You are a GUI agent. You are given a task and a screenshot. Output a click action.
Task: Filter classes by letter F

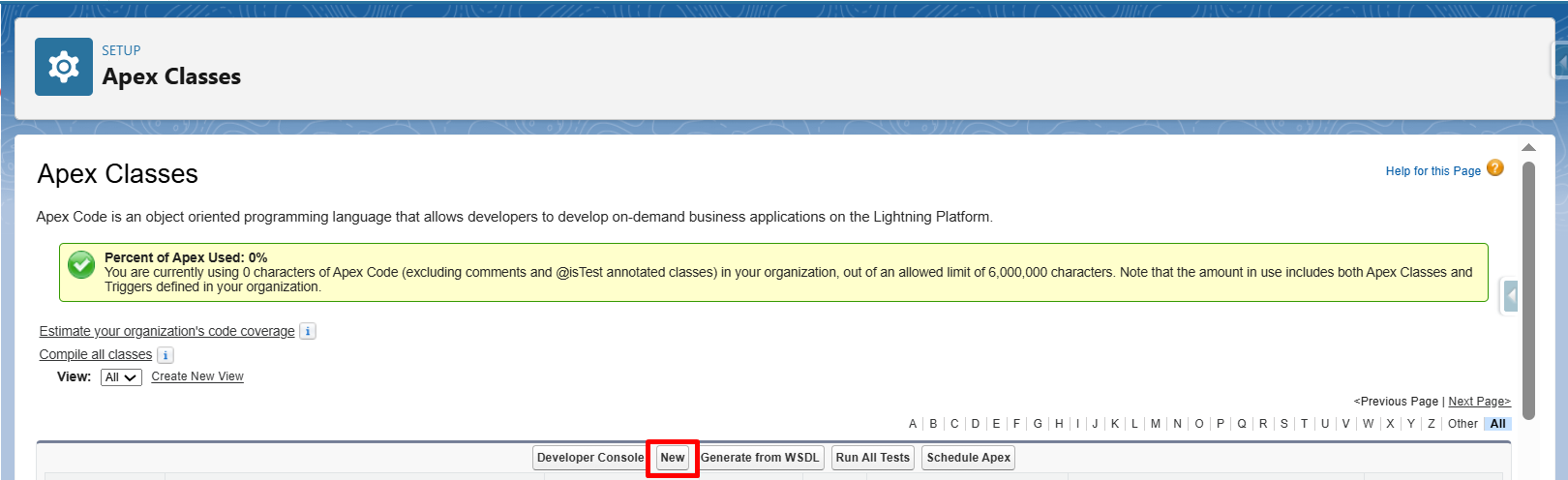point(1016,424)
